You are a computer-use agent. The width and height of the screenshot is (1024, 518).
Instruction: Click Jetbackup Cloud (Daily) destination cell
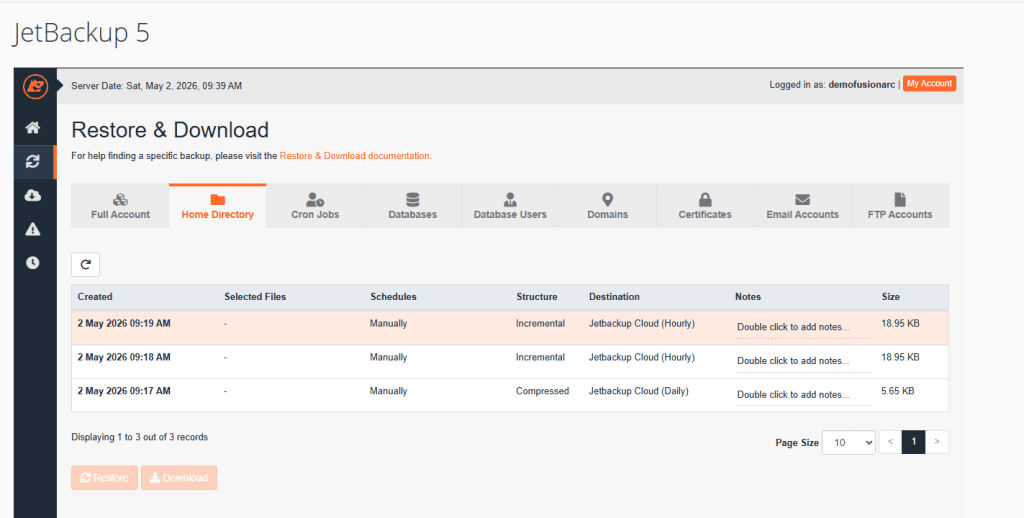tap(639, 391)
